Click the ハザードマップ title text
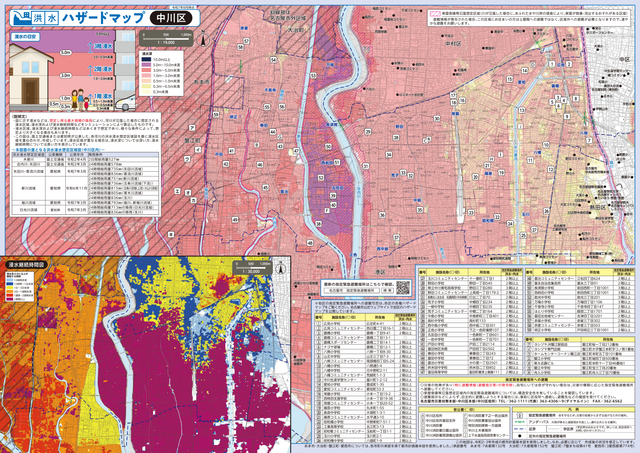The image size is (640, 453). (103, 18)
